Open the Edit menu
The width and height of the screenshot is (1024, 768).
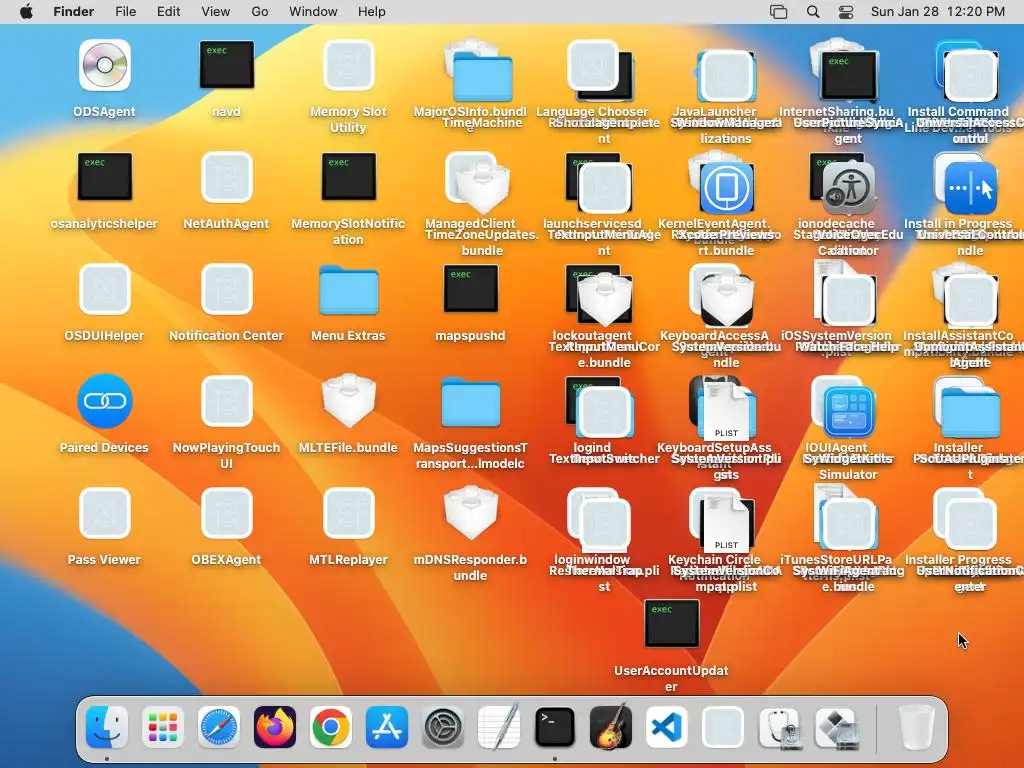[168, 12]
